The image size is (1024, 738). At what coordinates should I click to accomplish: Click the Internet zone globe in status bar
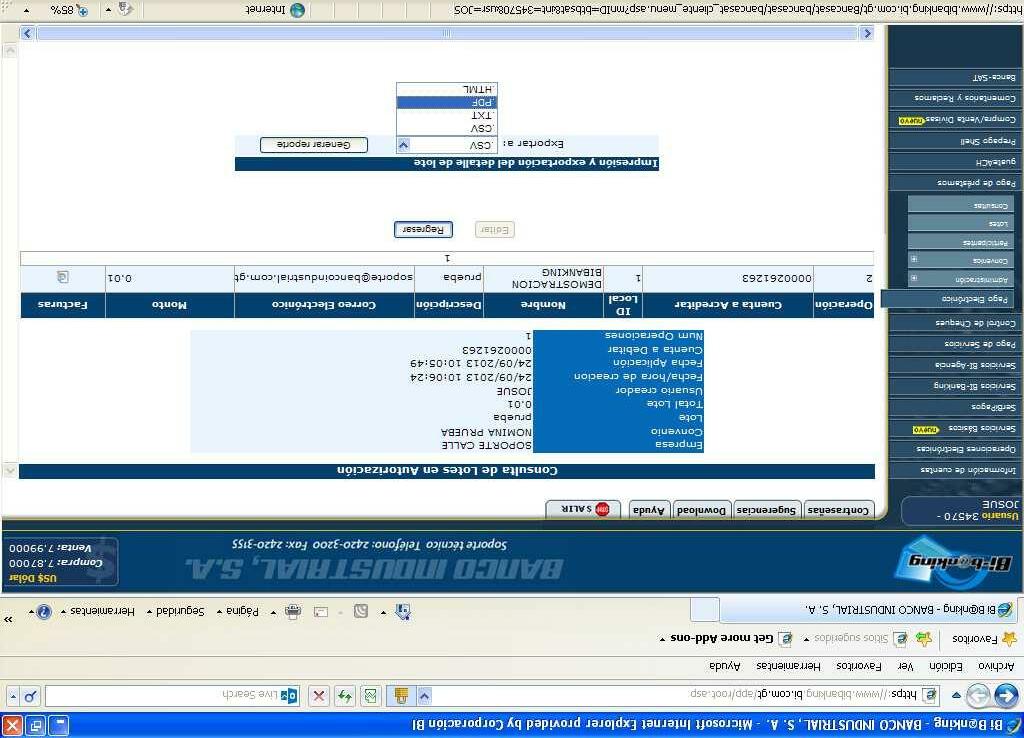(297, 10)
